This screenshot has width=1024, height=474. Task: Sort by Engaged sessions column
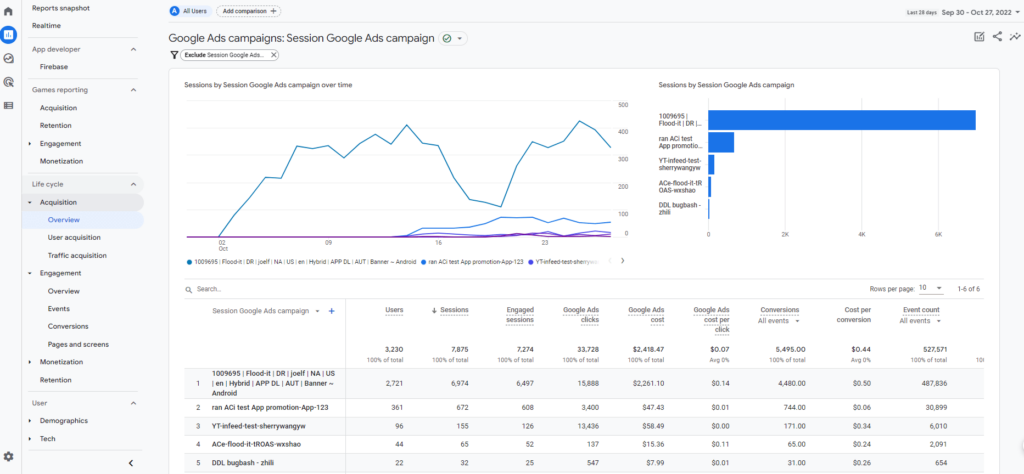(520, 315)
